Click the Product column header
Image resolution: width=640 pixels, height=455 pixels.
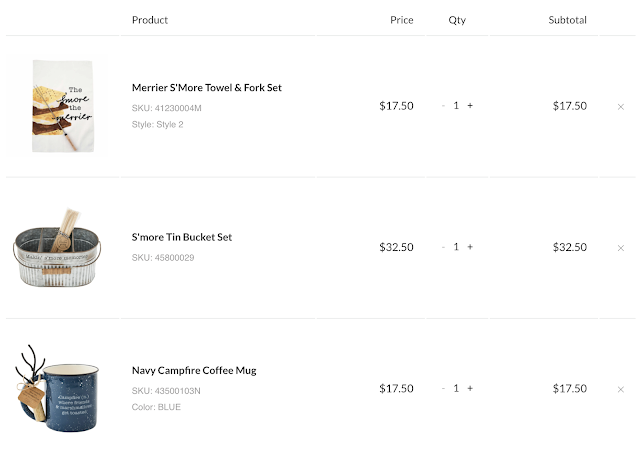150,20
